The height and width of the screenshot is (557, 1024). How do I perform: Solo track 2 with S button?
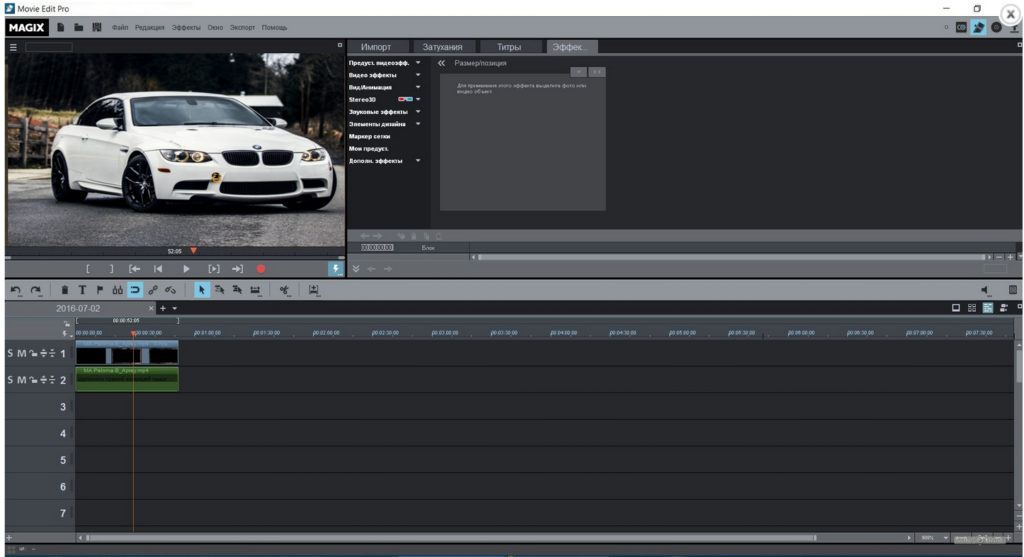(x=10, y=380)
